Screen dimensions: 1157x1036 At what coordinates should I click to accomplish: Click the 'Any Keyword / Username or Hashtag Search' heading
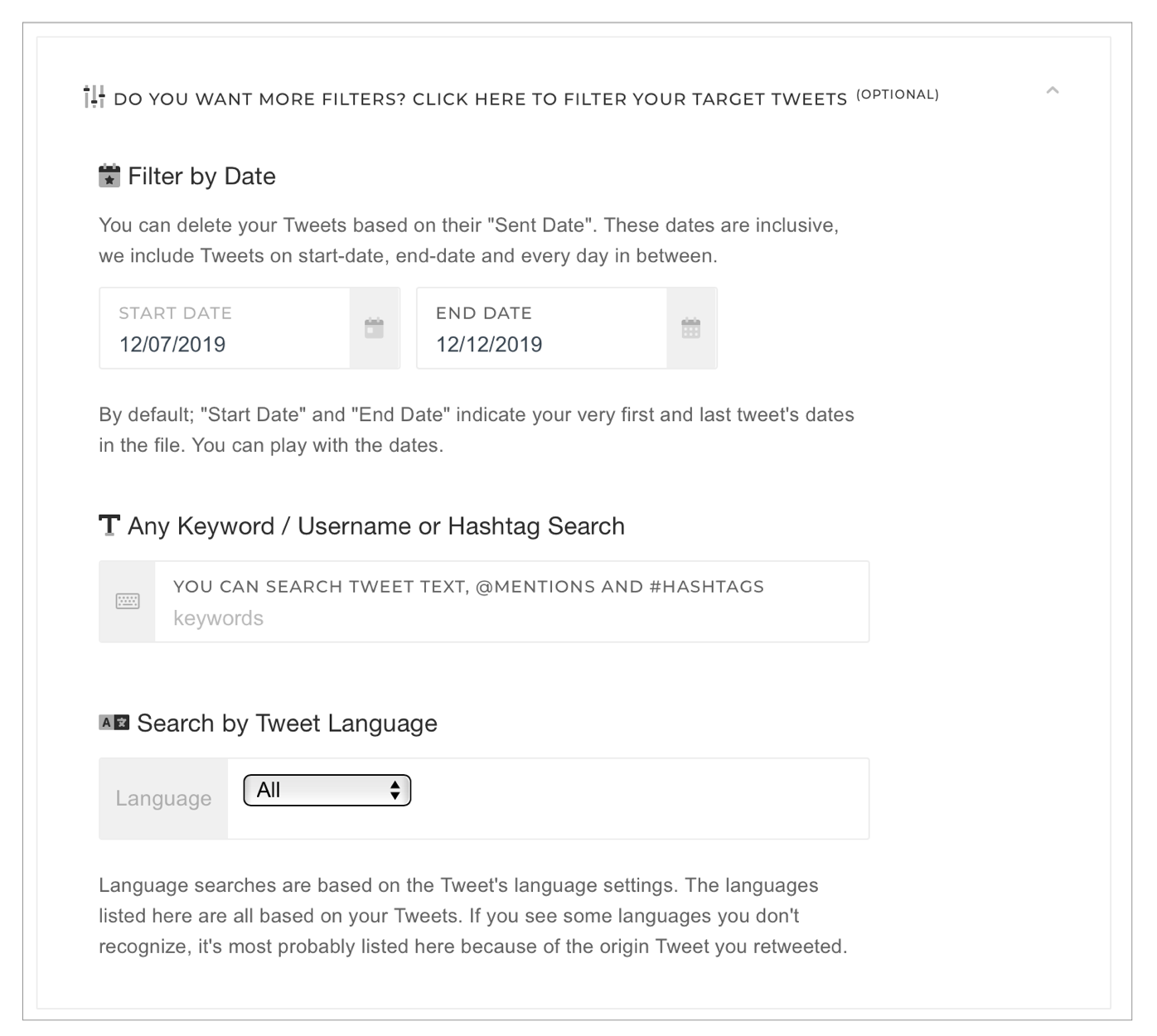[376, 526]
